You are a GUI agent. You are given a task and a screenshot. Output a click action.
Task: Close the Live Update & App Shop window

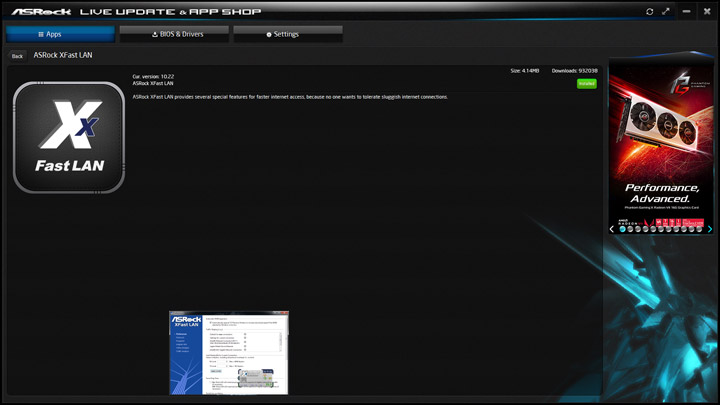[707, 11]
